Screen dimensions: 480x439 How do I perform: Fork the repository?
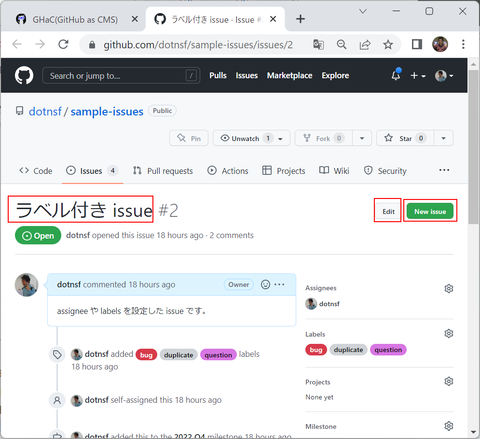tap(323, 138)
